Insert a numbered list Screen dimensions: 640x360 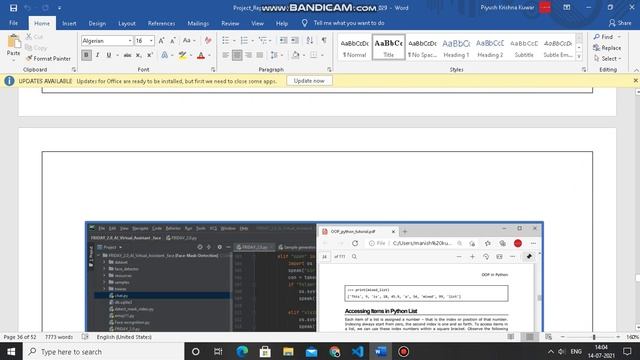(244, 40)
